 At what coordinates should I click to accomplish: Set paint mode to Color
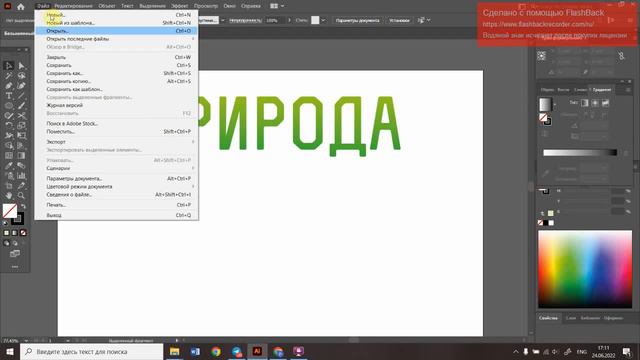point(6,233)
